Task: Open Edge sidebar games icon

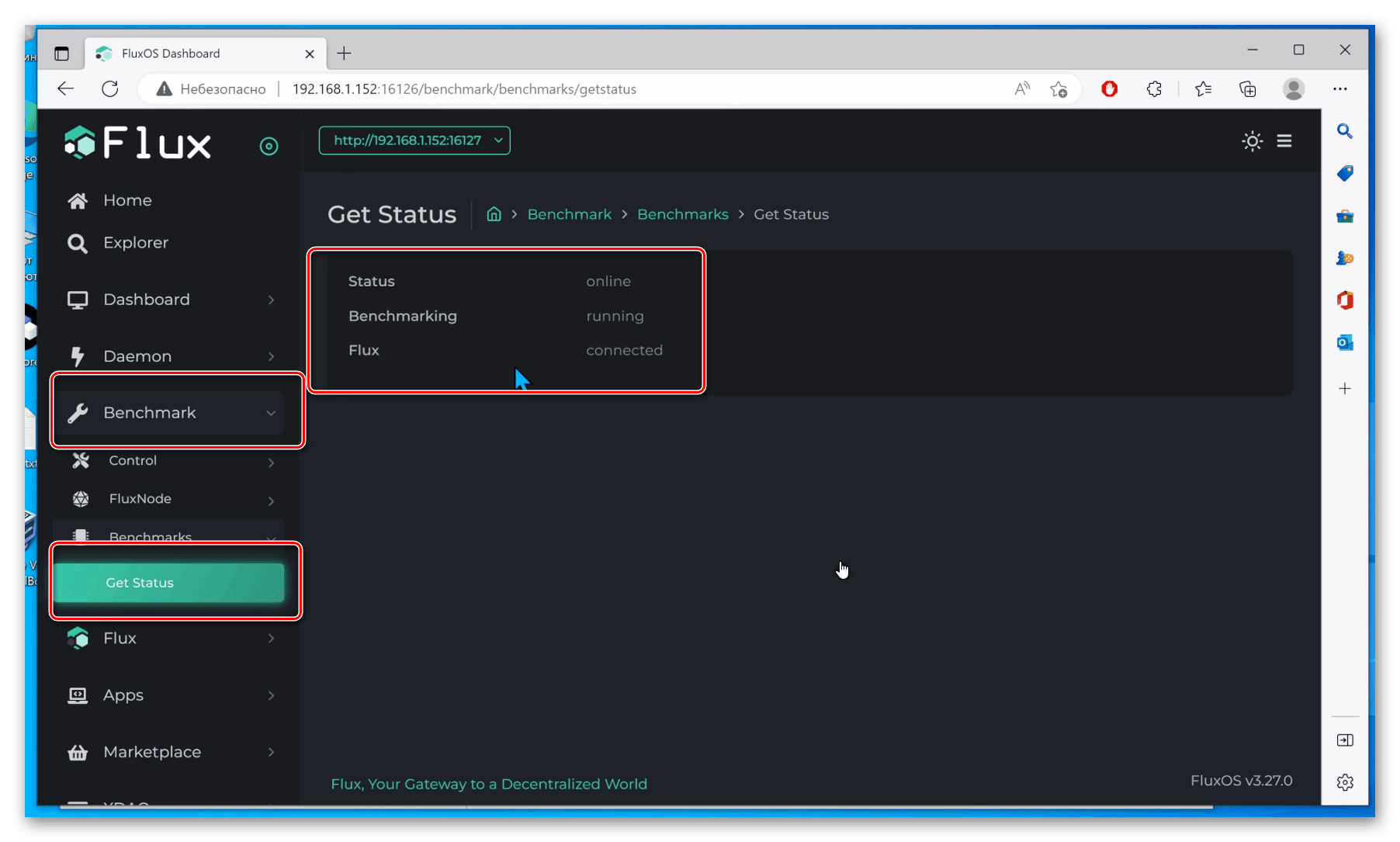Action: click(1345, 258)
